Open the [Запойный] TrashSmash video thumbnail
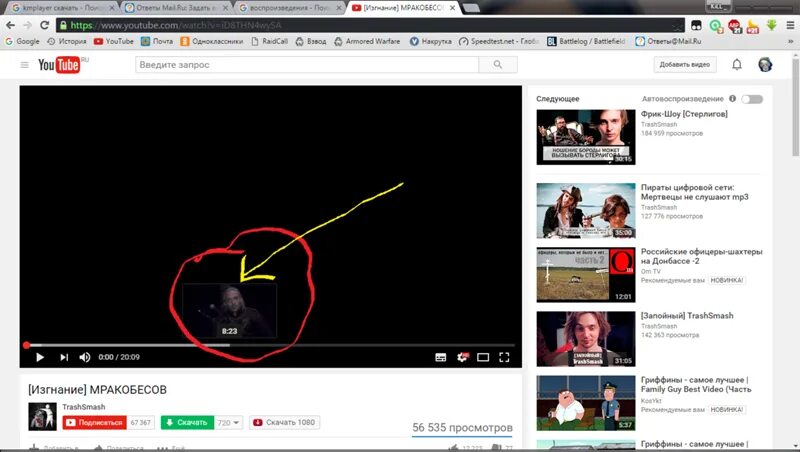Image resolution: width=800 pixels, height=452 pixels. point(586,339)
